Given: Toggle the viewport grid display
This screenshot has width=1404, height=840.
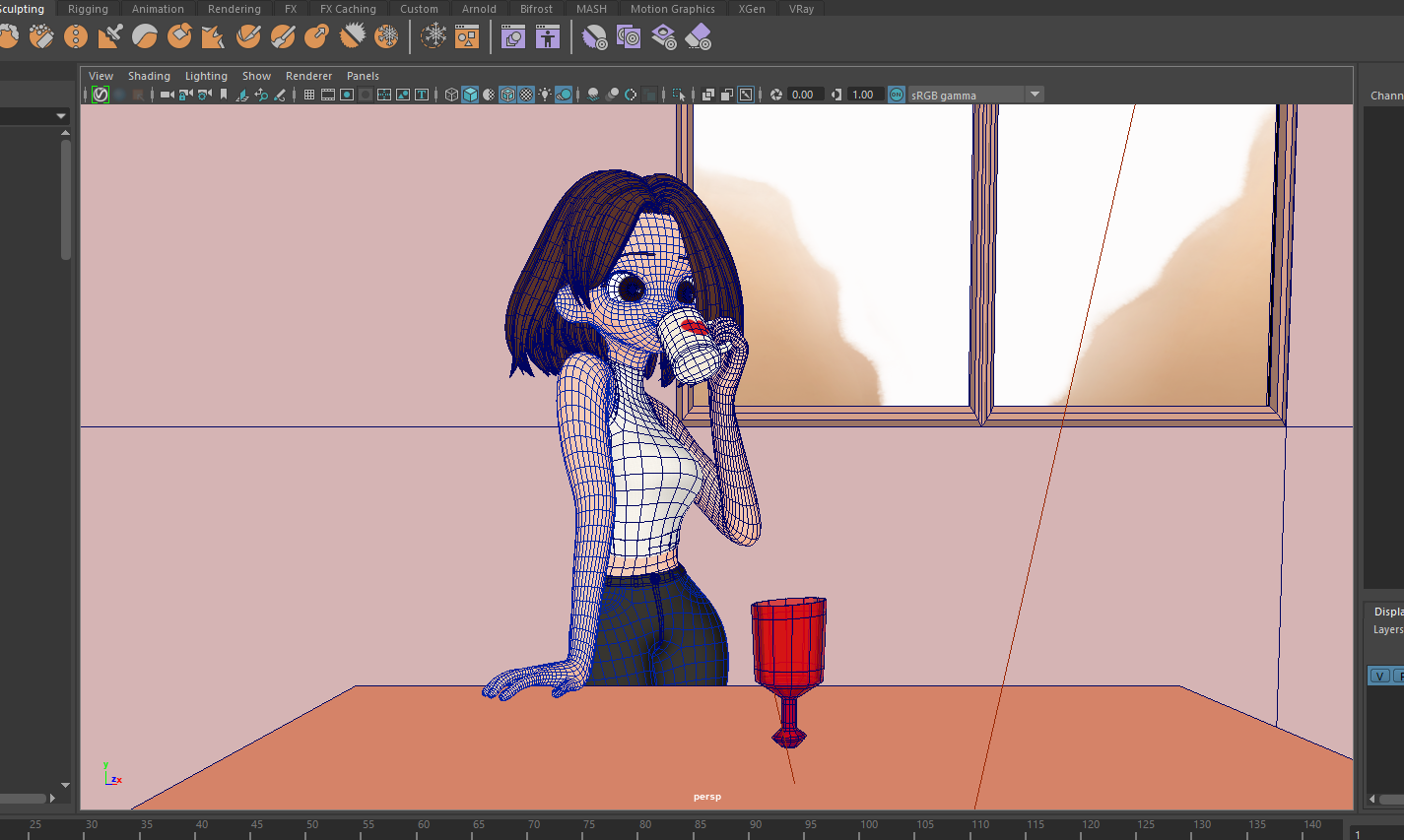Looking at the screenshot, I should click(309, 95).
